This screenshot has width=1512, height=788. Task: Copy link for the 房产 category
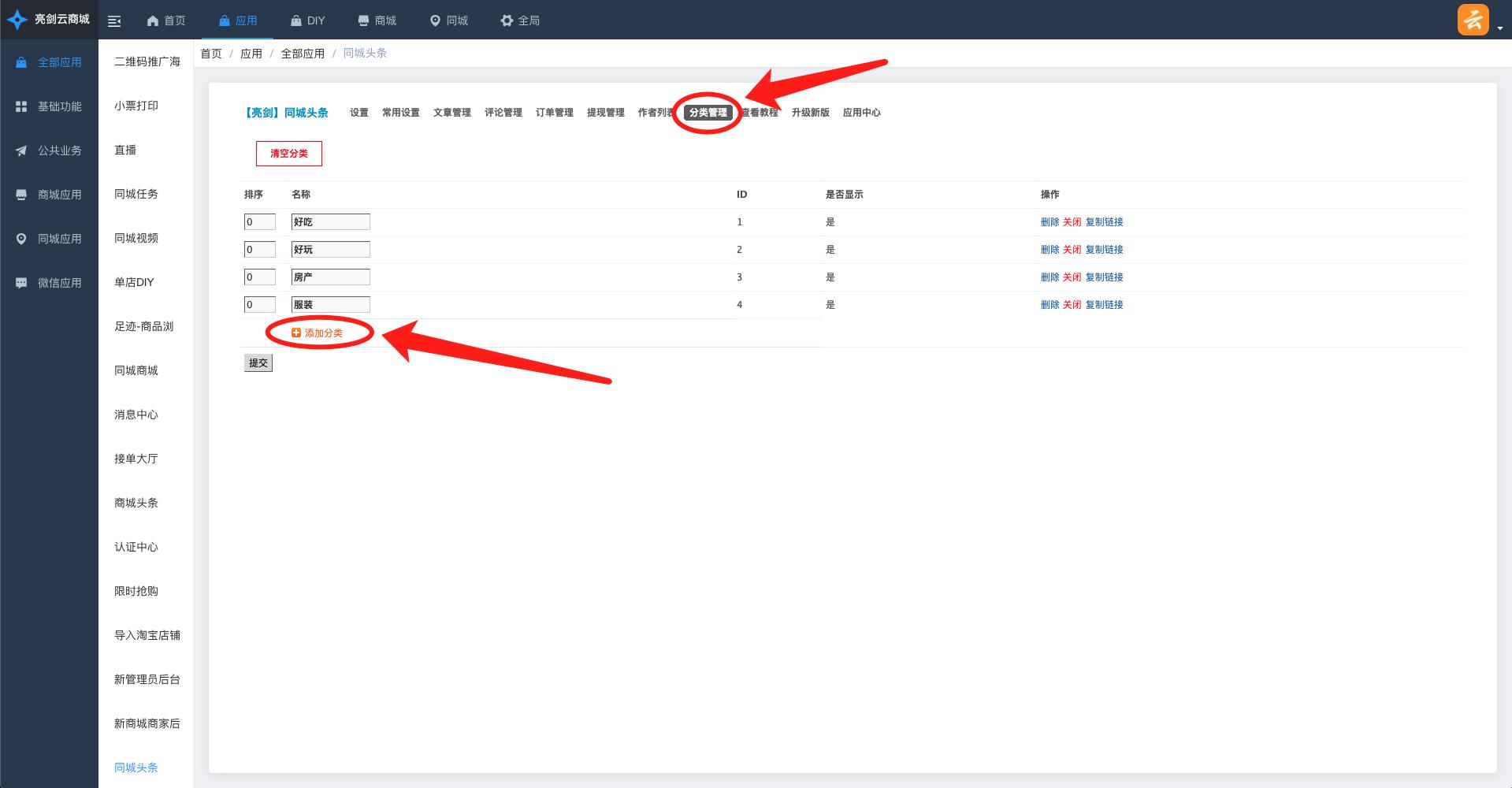[1104, 277]
